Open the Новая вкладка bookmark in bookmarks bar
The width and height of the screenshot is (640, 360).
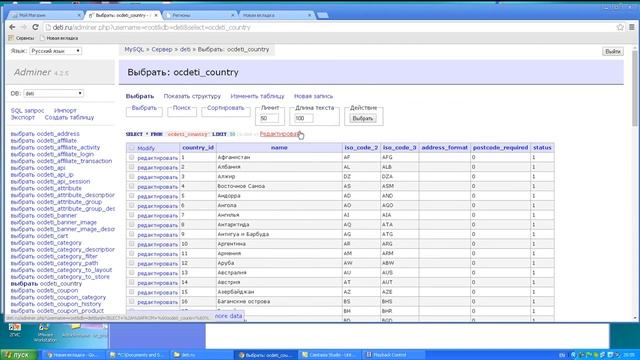[59, 38]
